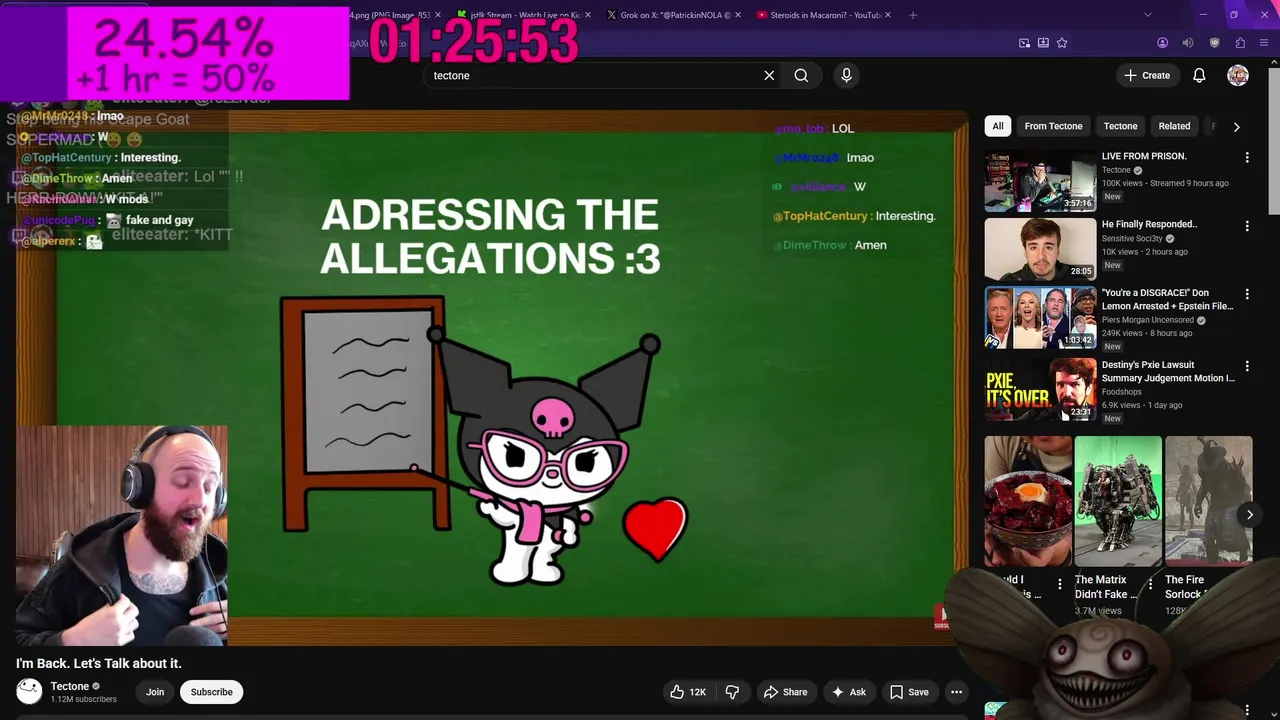Open Destiny's Pxie Lawsuit video title
Screen dimensions: 1280x720
[1168, 371]
